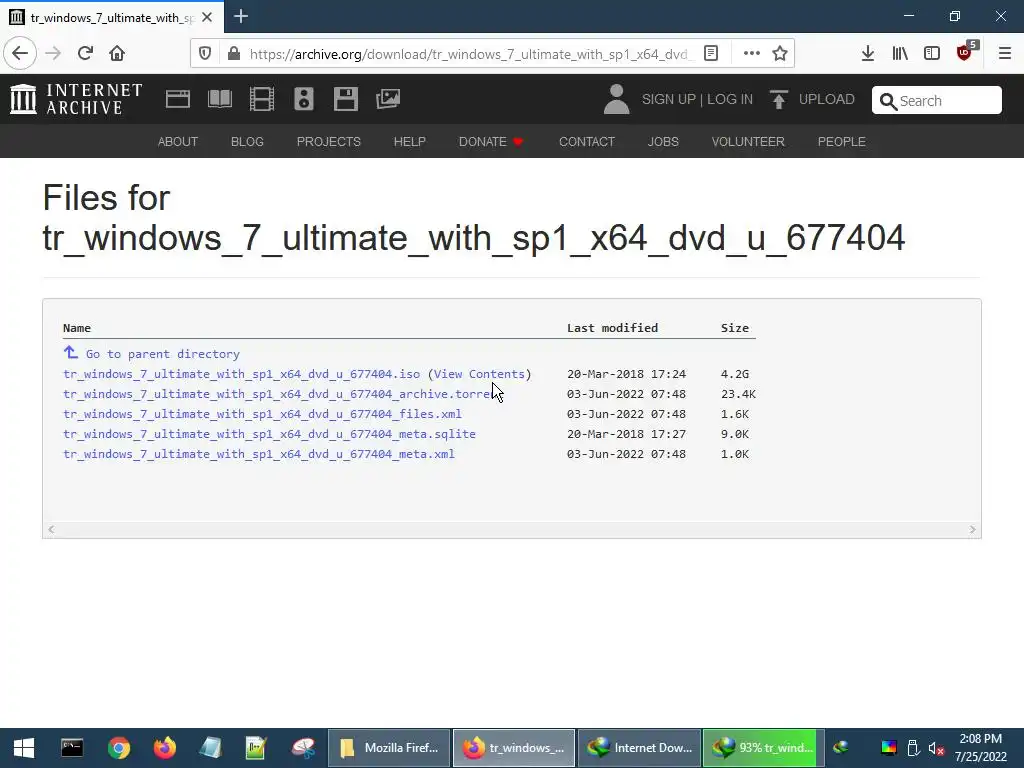Viewport: 1024px width, 768px height.
Task: Open the uBlock Origin extension
Action: pyautogui.click(x=965, y=52)
